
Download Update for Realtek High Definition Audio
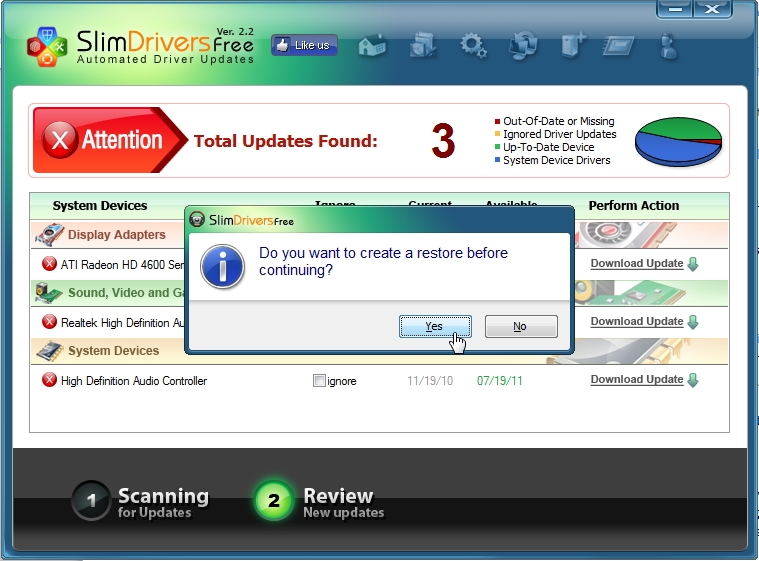[637, 321]
